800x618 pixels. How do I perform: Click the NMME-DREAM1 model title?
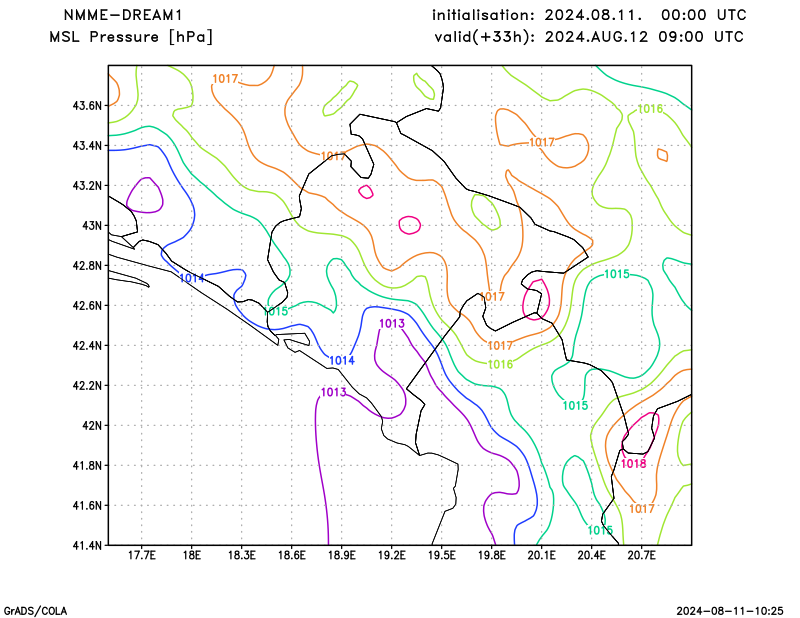click(123, 15)
